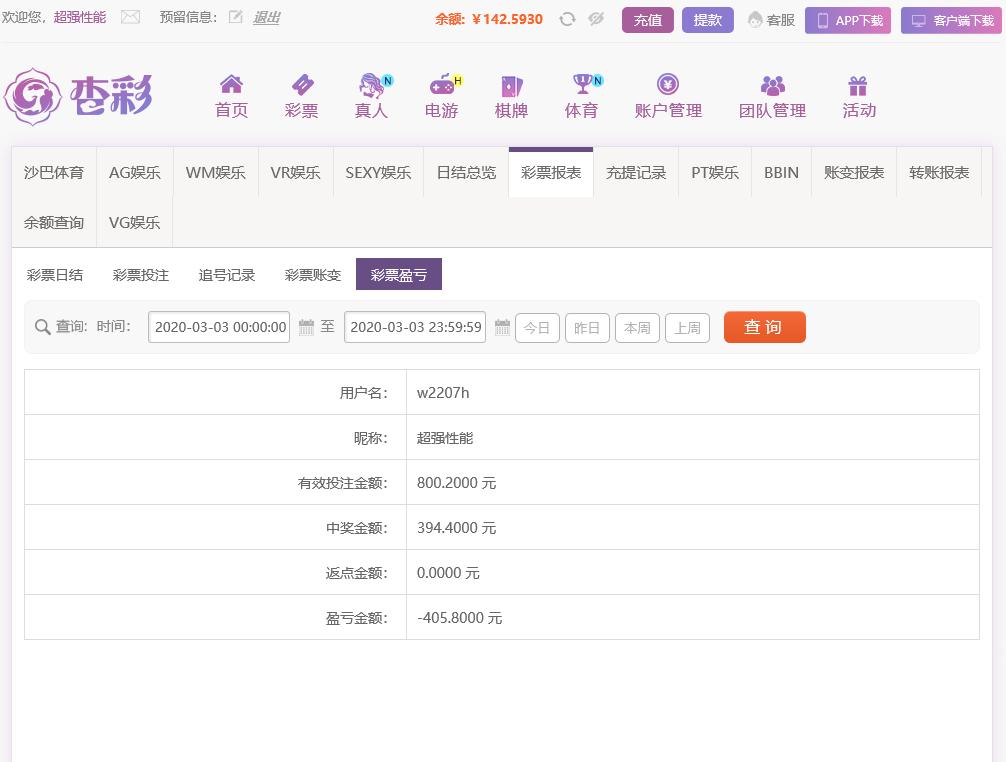Log out via 退出 link
This screenshot has height=762, width=1006.
point(266,17)
